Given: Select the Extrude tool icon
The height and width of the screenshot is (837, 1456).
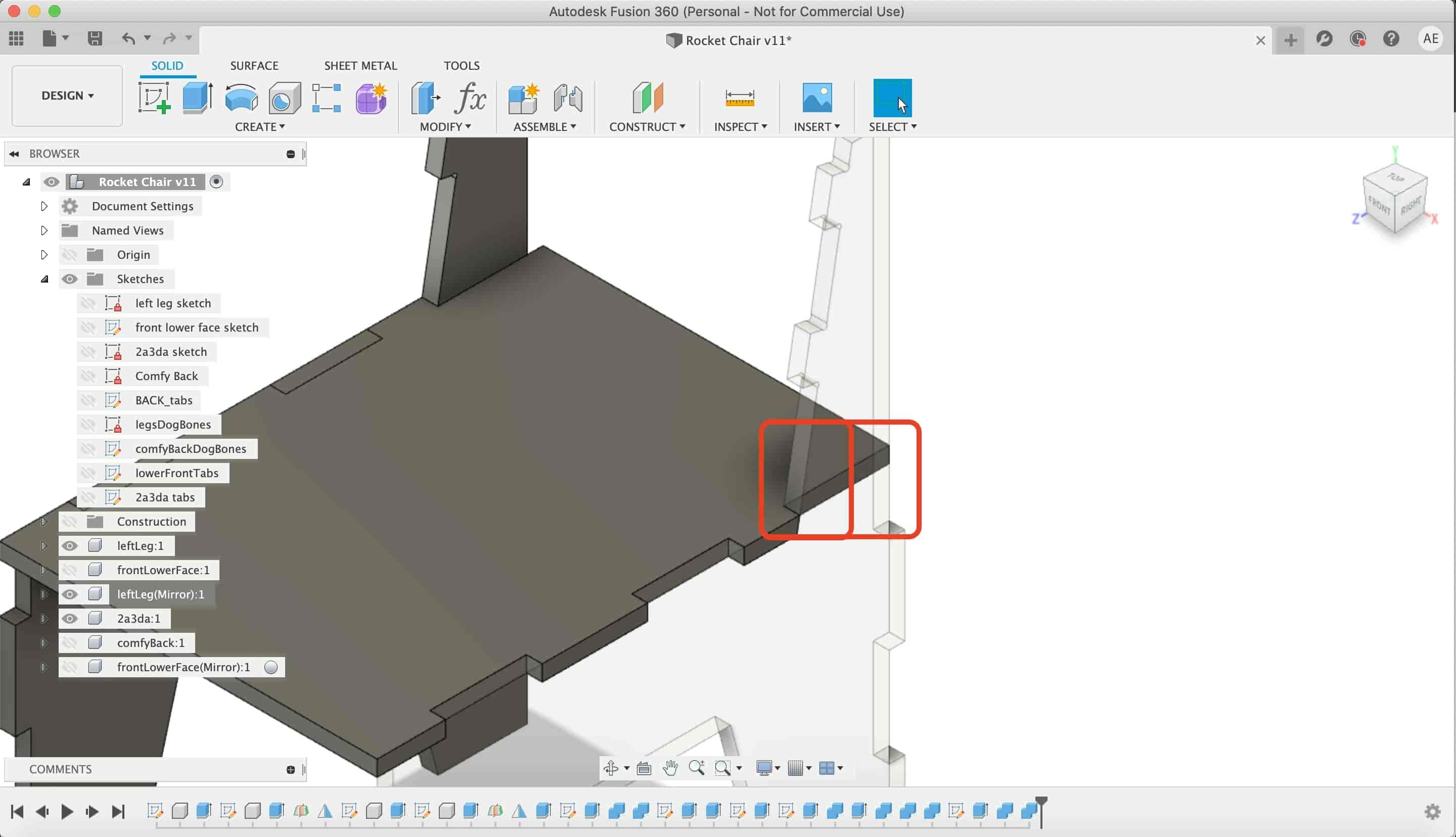Looking at the screenshot, I should pos(198,98).
